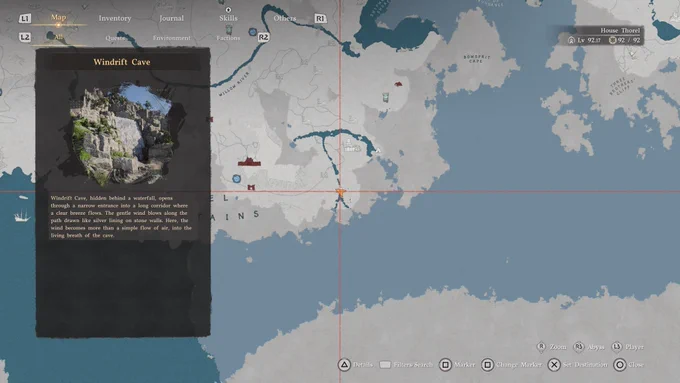Open Filters Search
680x383 pixels.
coord(413,365)
